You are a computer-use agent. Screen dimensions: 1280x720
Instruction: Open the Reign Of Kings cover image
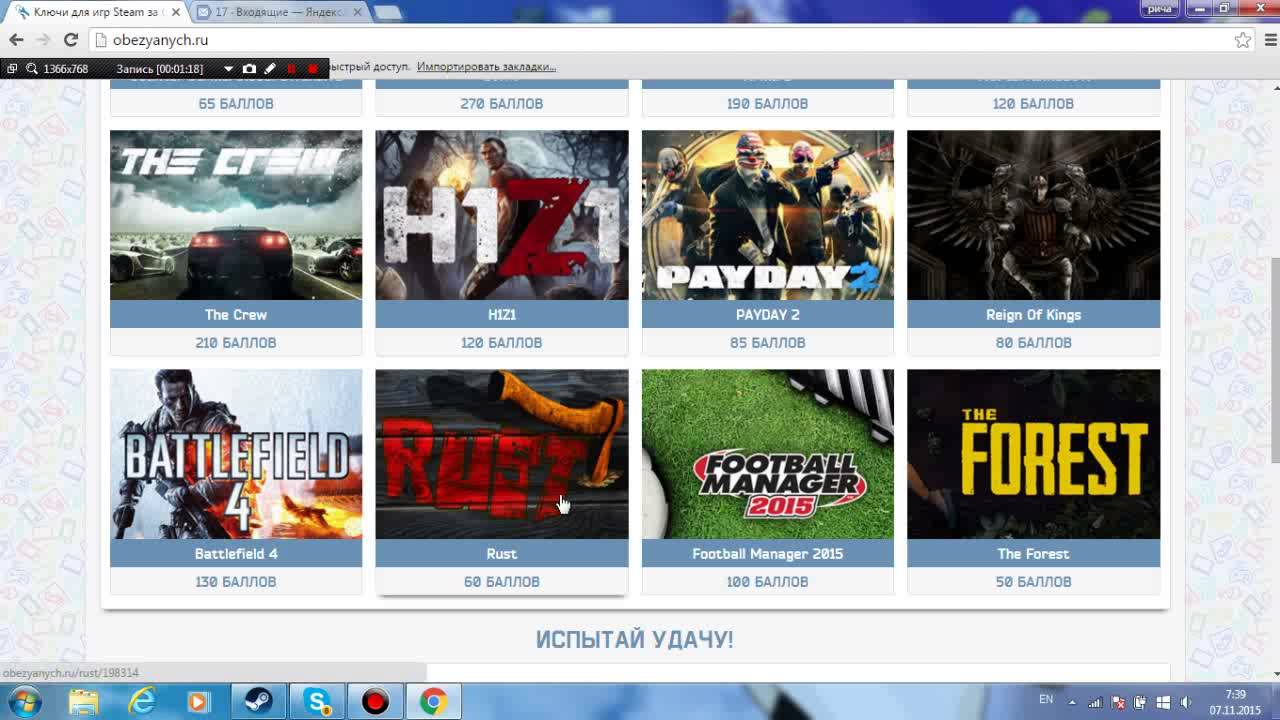[x=1033, y=215]
